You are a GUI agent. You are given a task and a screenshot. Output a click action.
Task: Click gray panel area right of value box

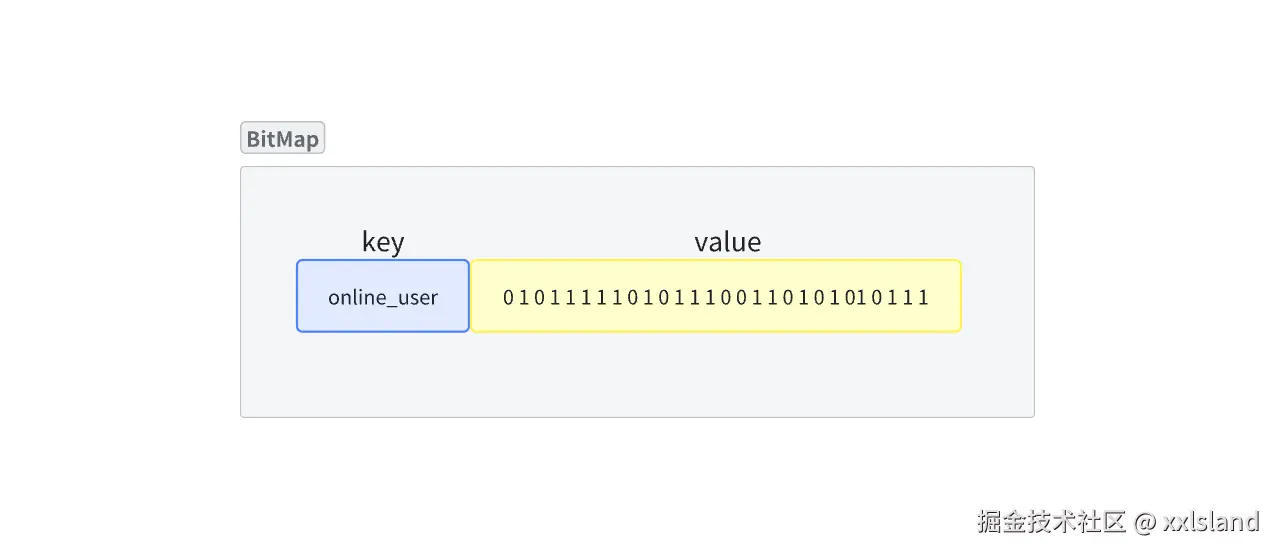coord(997,296)
